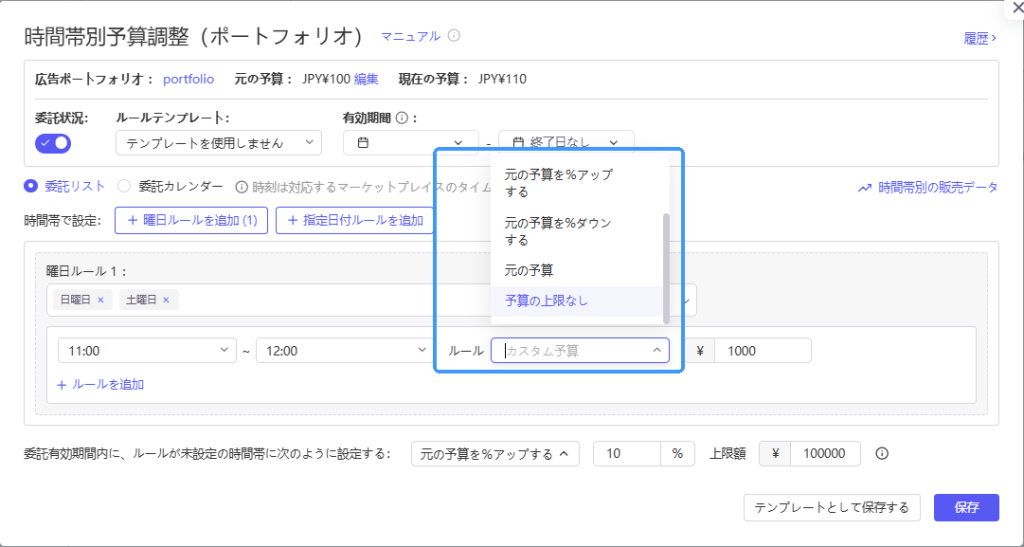Expand the 11:00 start time dropdown
This screenshot has width=1024, height=547.
pos(147,351)
